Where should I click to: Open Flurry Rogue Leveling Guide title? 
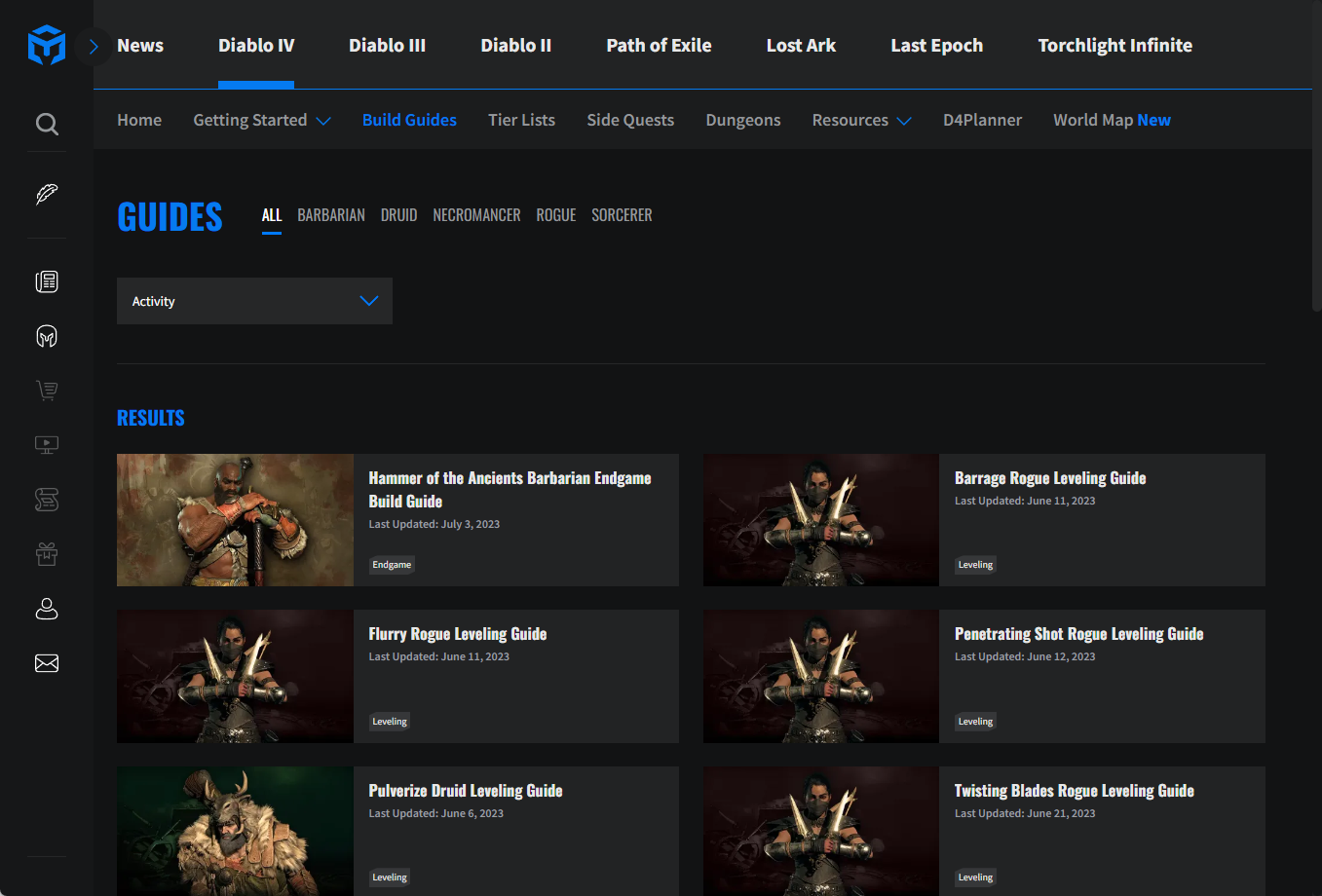[x=457, y=634]
